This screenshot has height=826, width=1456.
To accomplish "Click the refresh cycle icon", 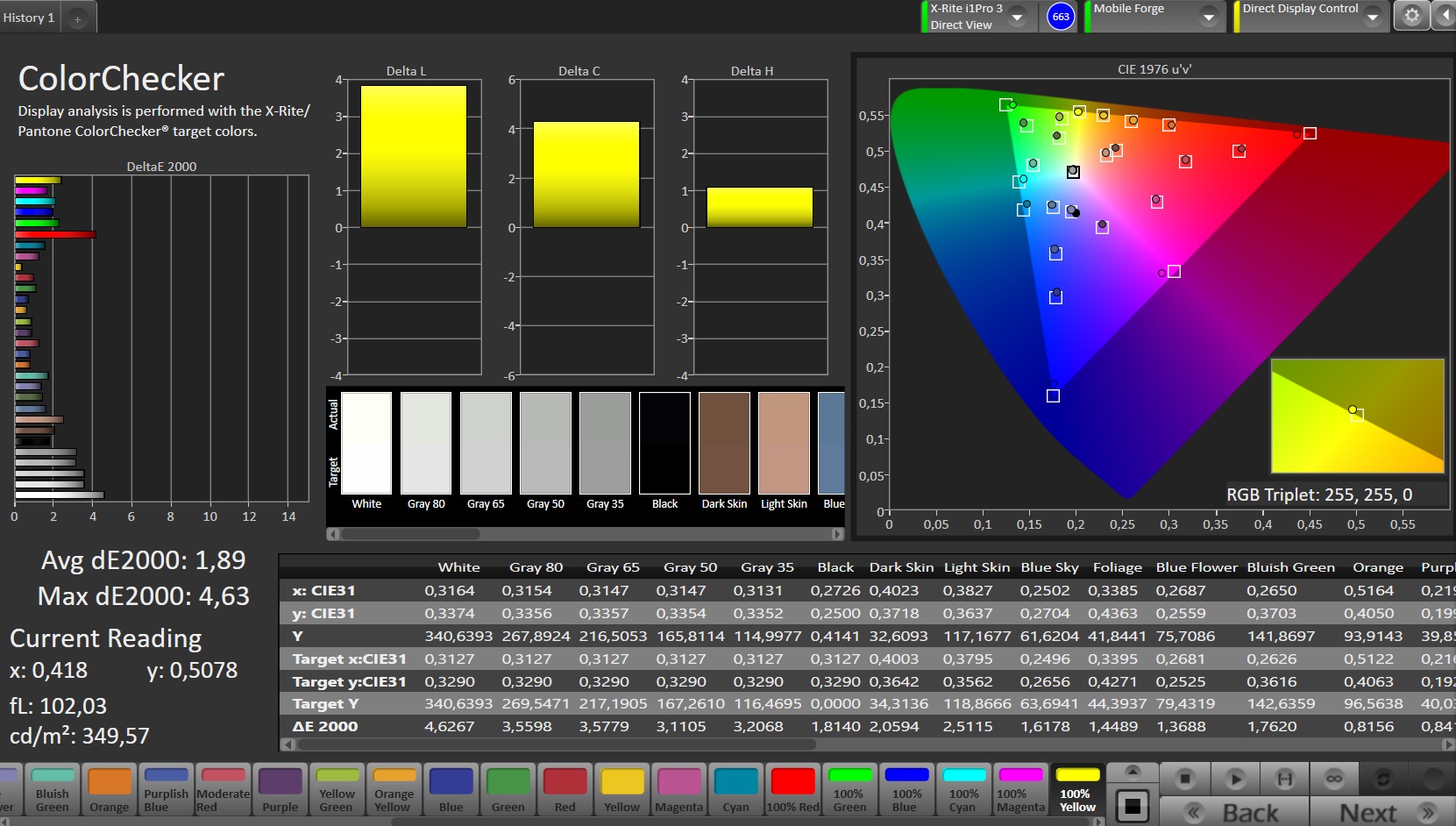I will tap(1383, 779).
